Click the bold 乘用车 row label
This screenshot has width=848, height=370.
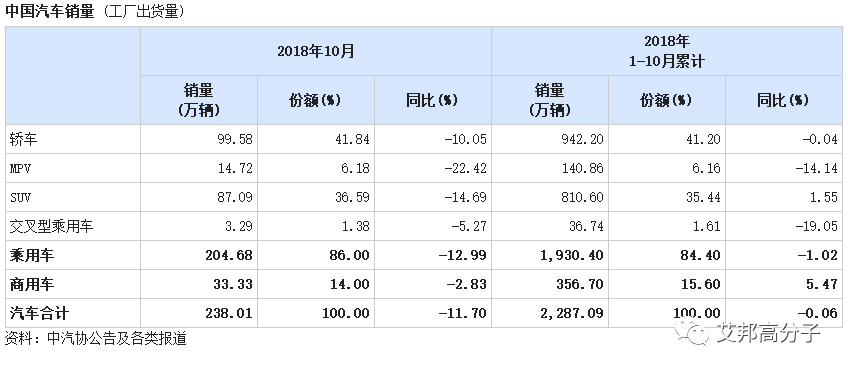(x=31, y=255)
